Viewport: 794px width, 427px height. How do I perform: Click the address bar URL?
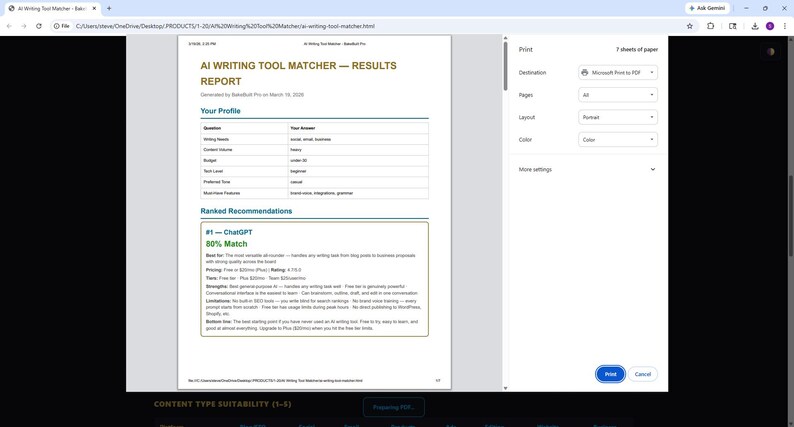225,26
